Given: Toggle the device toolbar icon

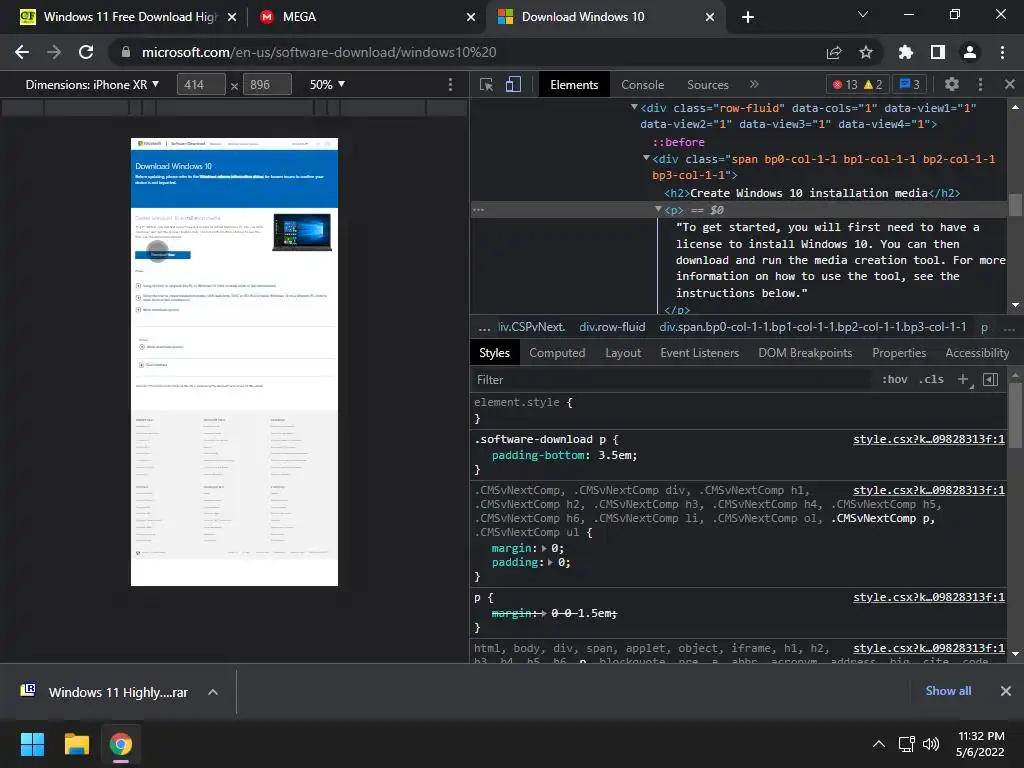Looking at the screenshot, I should pos(513,84).
